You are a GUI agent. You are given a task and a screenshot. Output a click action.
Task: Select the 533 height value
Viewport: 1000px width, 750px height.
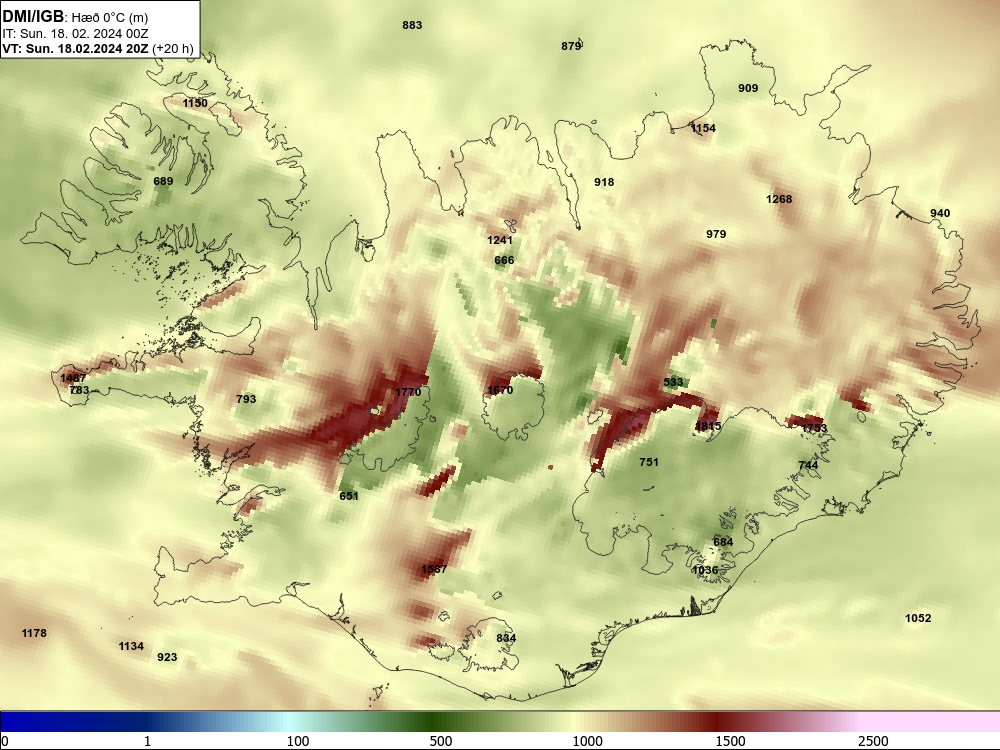[x=673, y=383]
